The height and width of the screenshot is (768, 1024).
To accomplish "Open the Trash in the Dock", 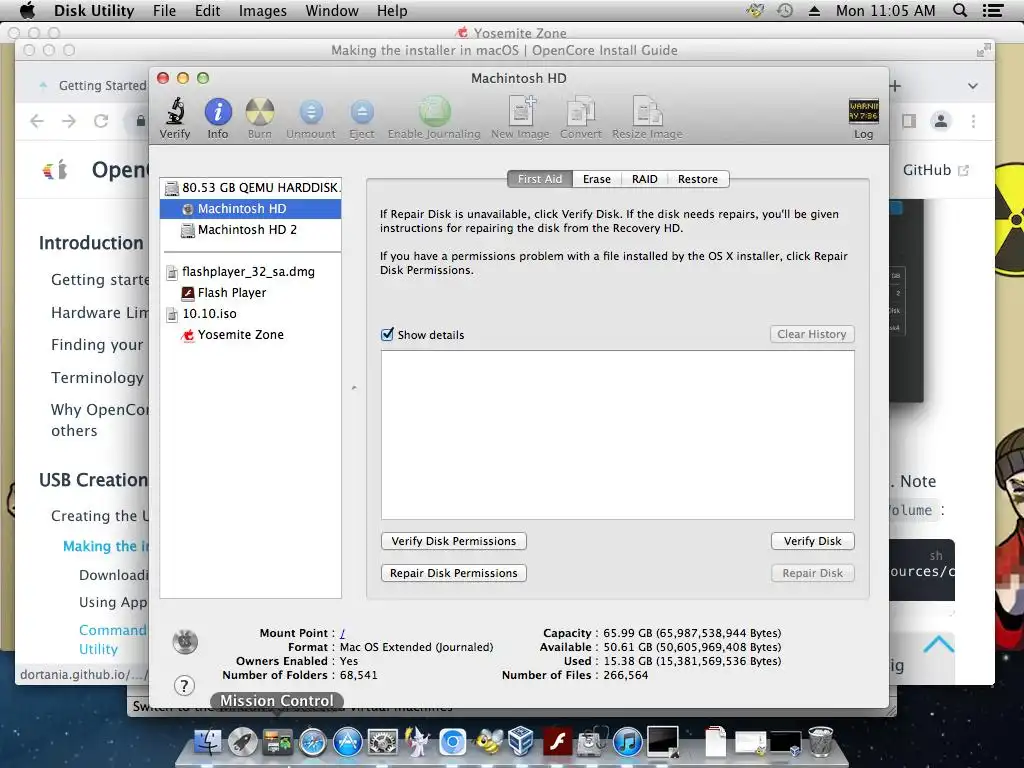I will pyautogui.click(x=820, y=742).
